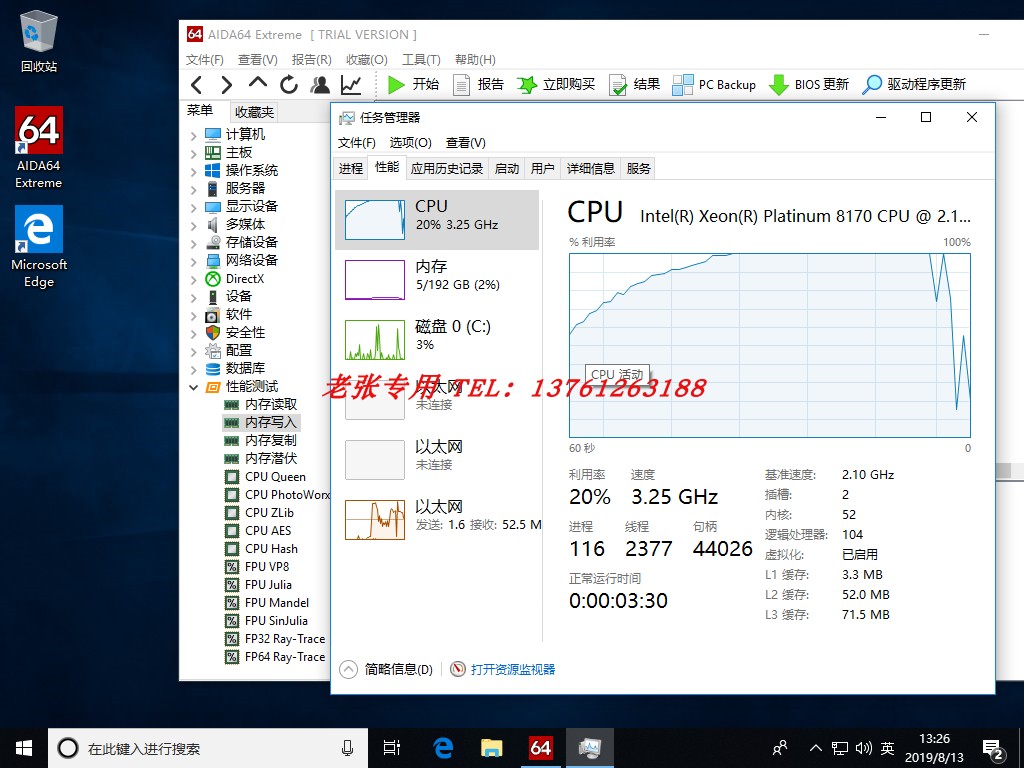This screenshot has width=1024, height=768.
Task: Switch to 详细信息 tab
Action: pyautogui.click(x=590, y=168)
